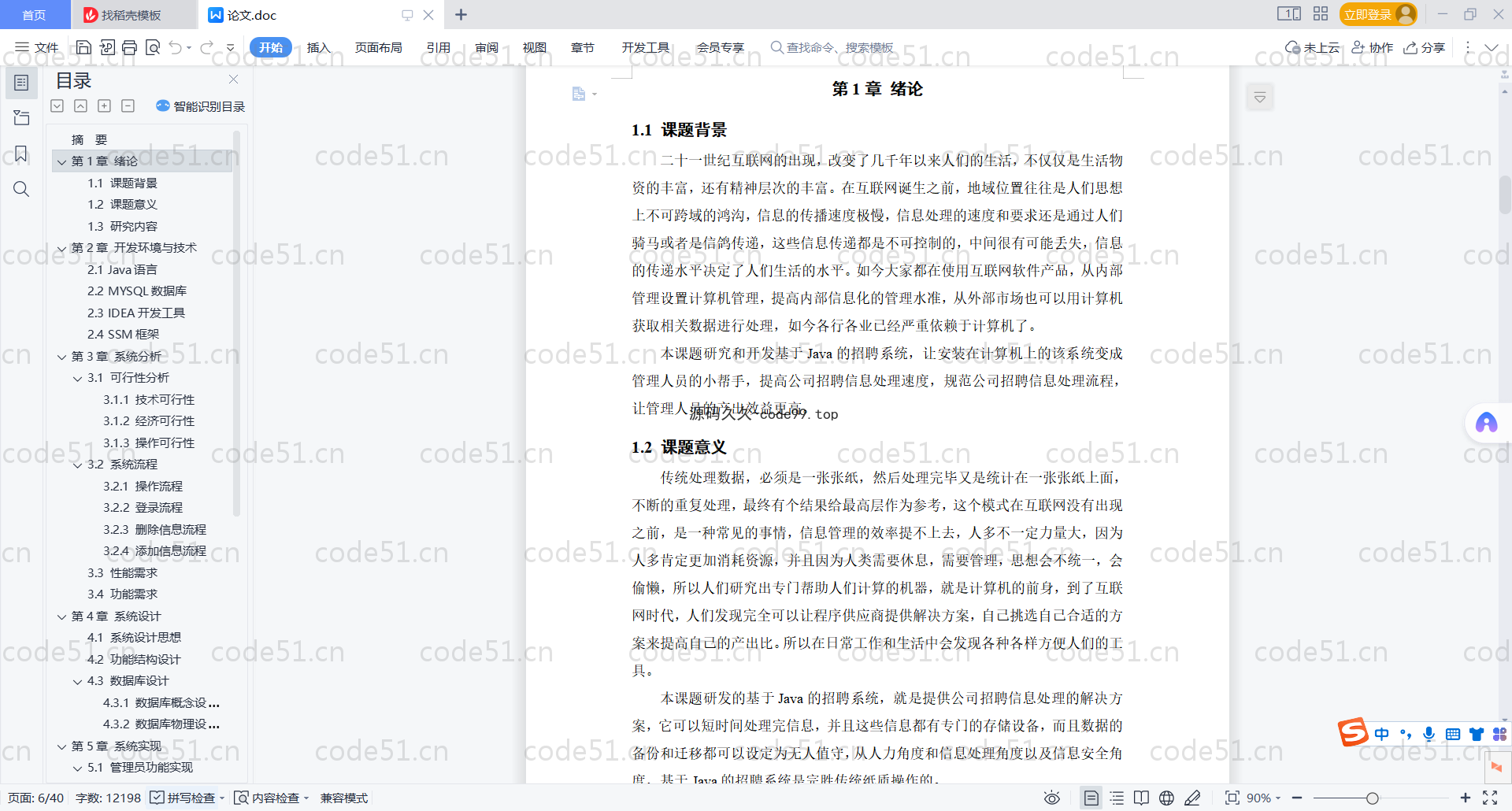This screenshot has width=1512, height=811.
Task: Collapse 3.1 可行性分析 node in outline
Action: [x=77, y=378]
